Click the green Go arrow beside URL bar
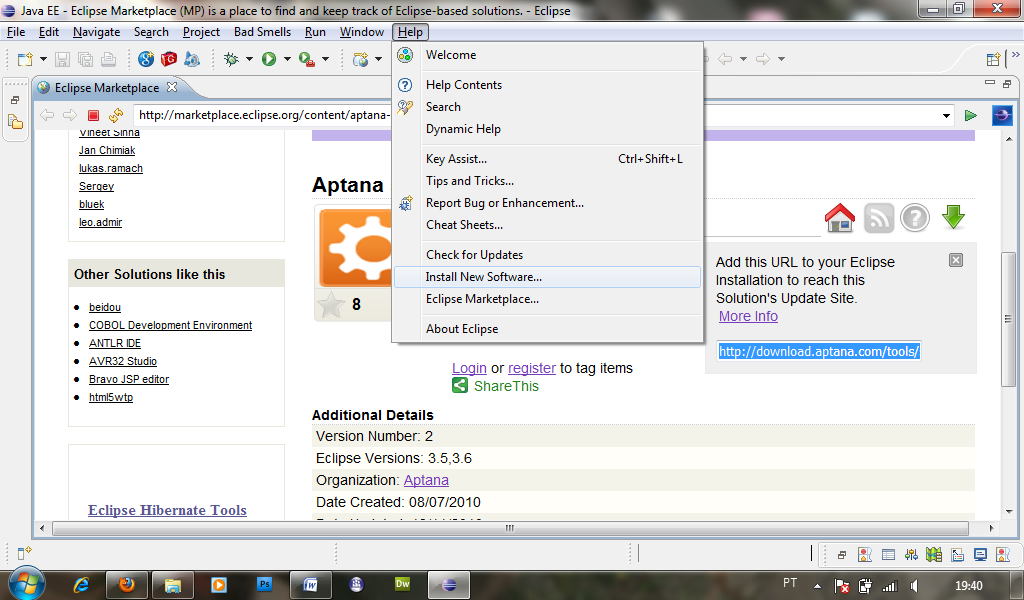The width and height of the screenshot is (1024, 600). (x=970, y=115)
